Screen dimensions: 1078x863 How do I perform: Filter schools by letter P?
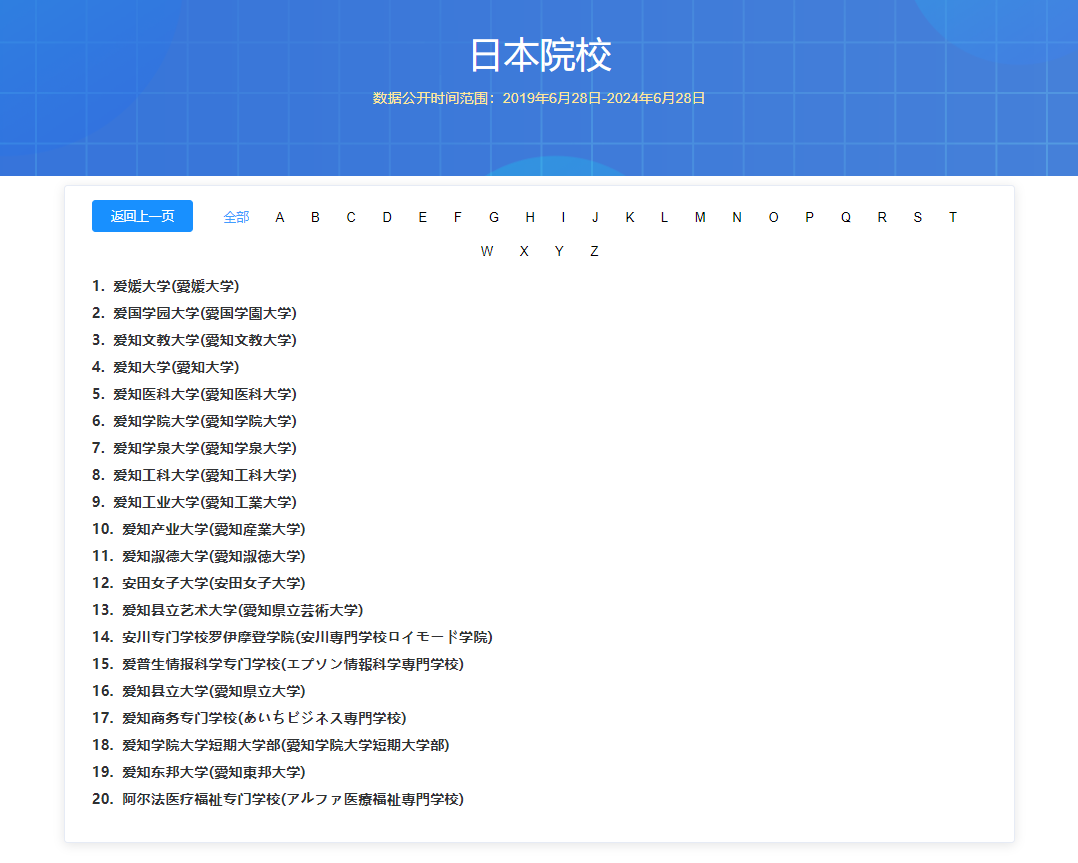[810, 217]
